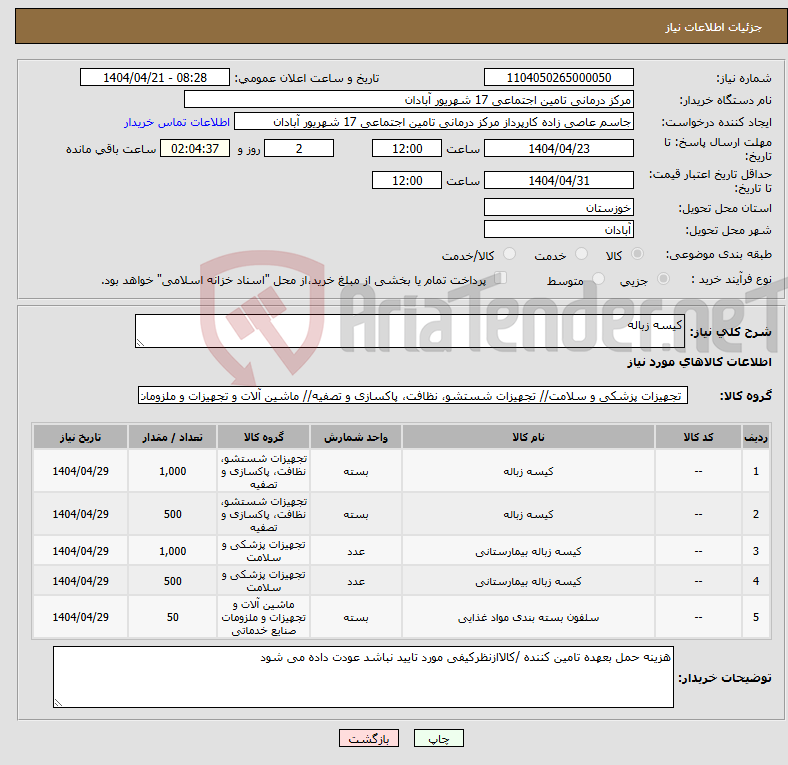Click the date 1404/04/29 in row 5
Image resolution: width=788 pixels, height=765 pixels.
point(80,617)
